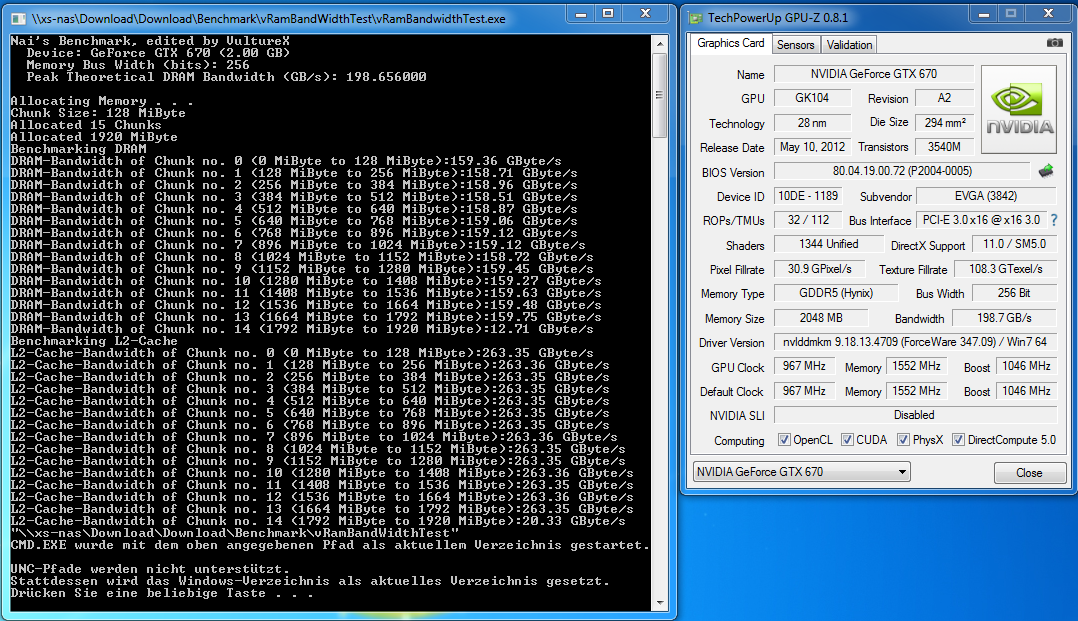The image size is (1078, 621).
Task: Click the Texture Fillrate field 108.3 GTexel/s
Action: pos(1005,269)
